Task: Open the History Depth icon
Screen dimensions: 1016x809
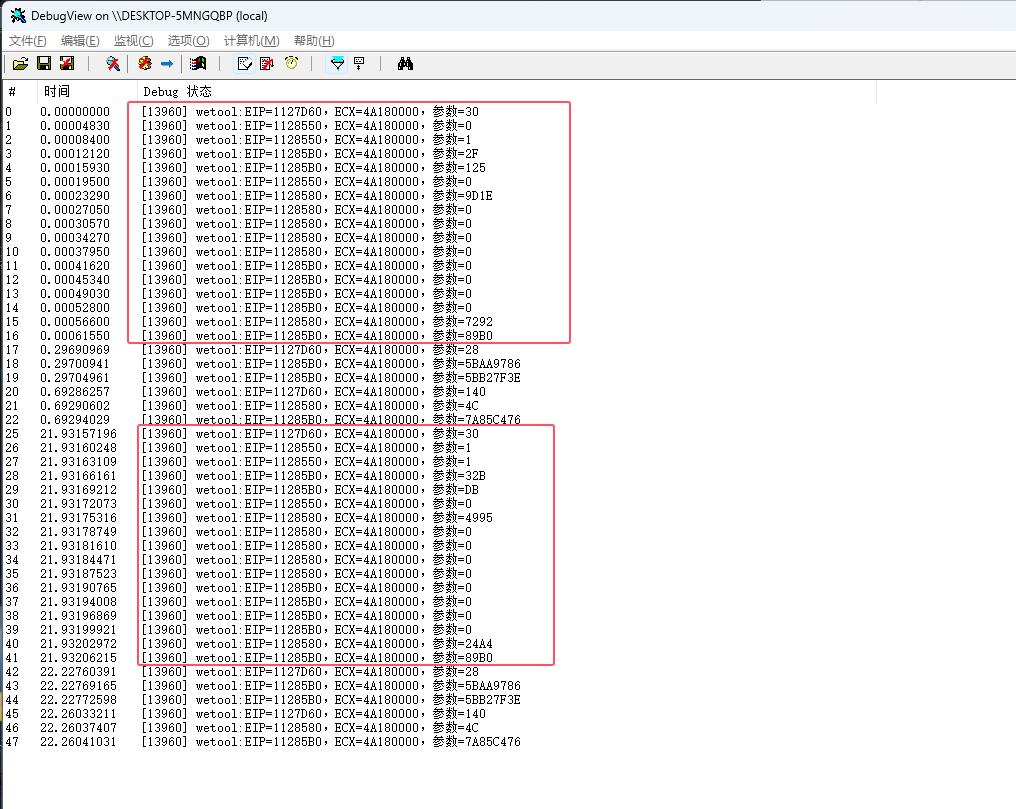Action: click(x=360, y=63)
